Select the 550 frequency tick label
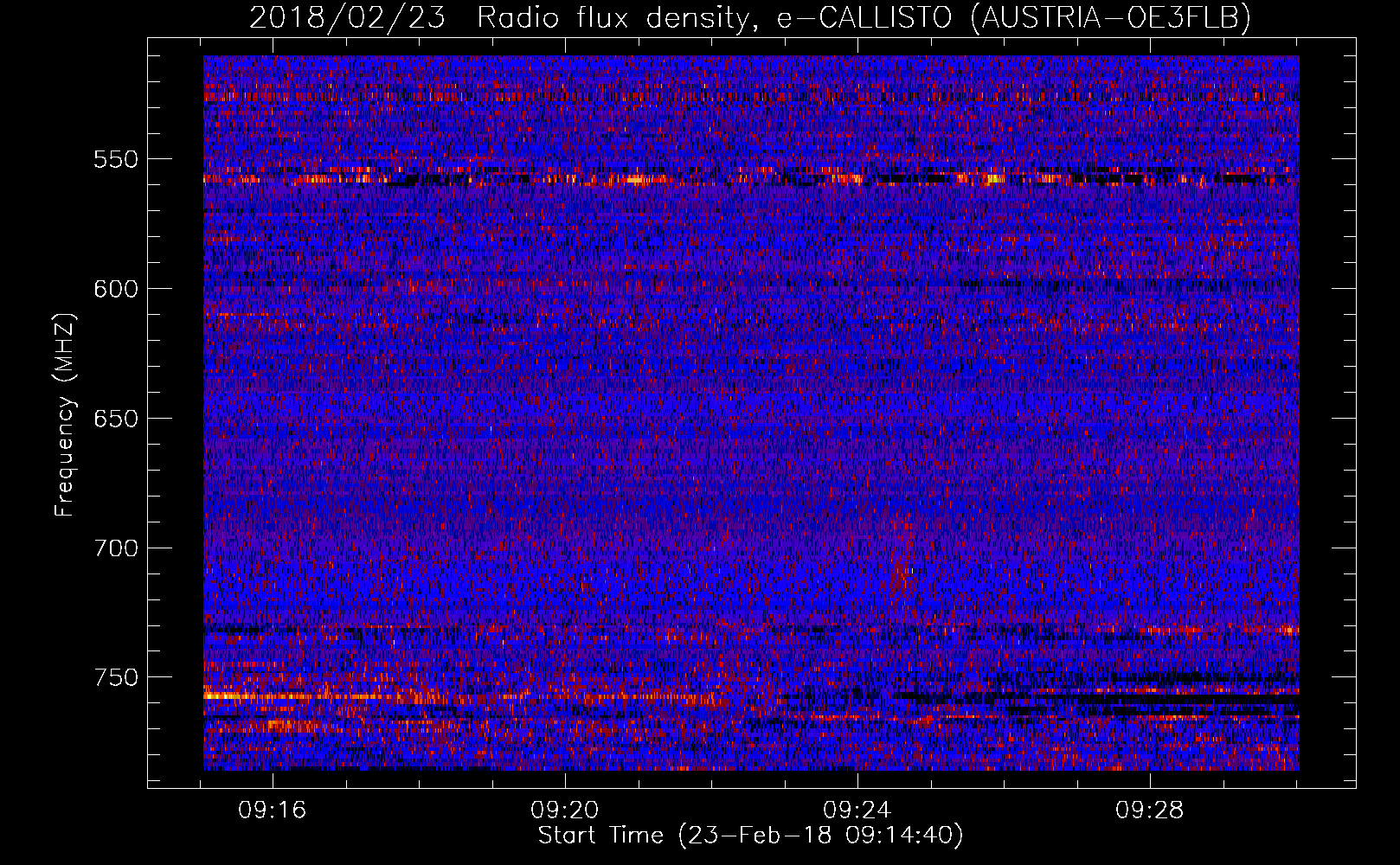Viewport: 1400px width, 865px height. pos(116,159)
